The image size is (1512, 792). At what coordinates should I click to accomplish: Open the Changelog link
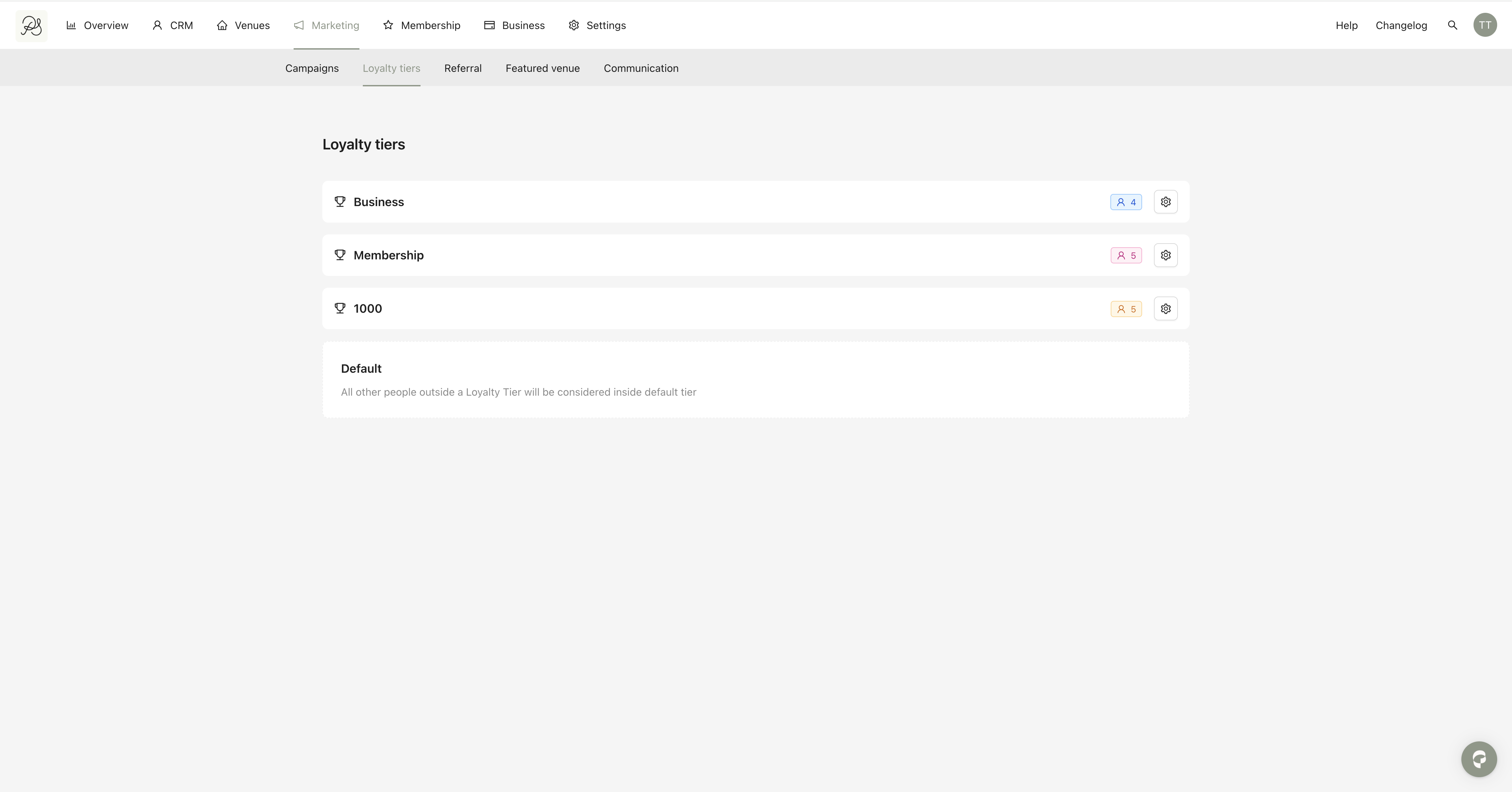click(1401, 25)
